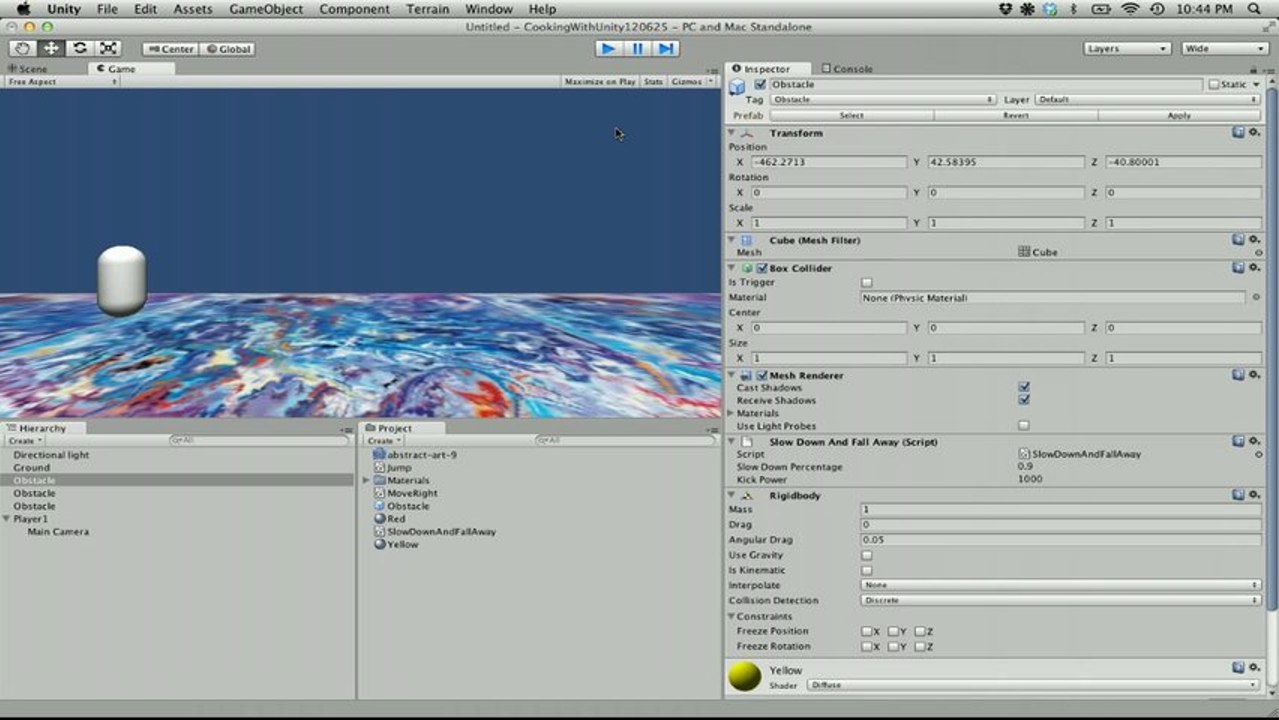Enable Is Trigger on Box Collider

(867, 283)
